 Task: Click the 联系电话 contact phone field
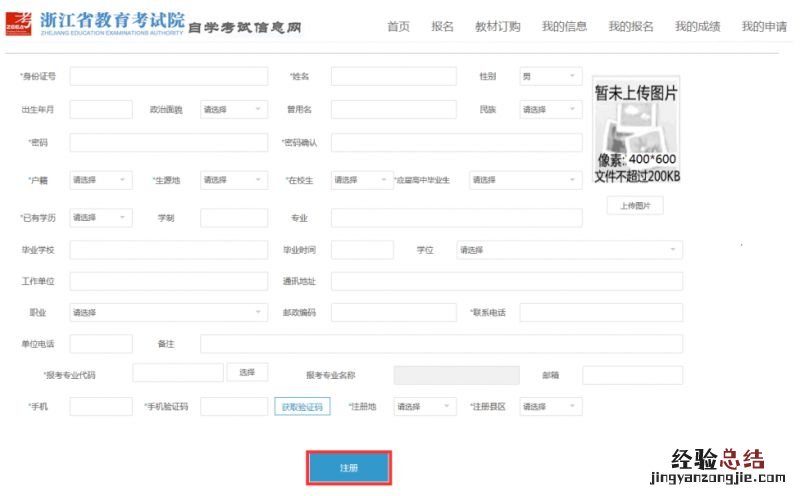point(600,313)
